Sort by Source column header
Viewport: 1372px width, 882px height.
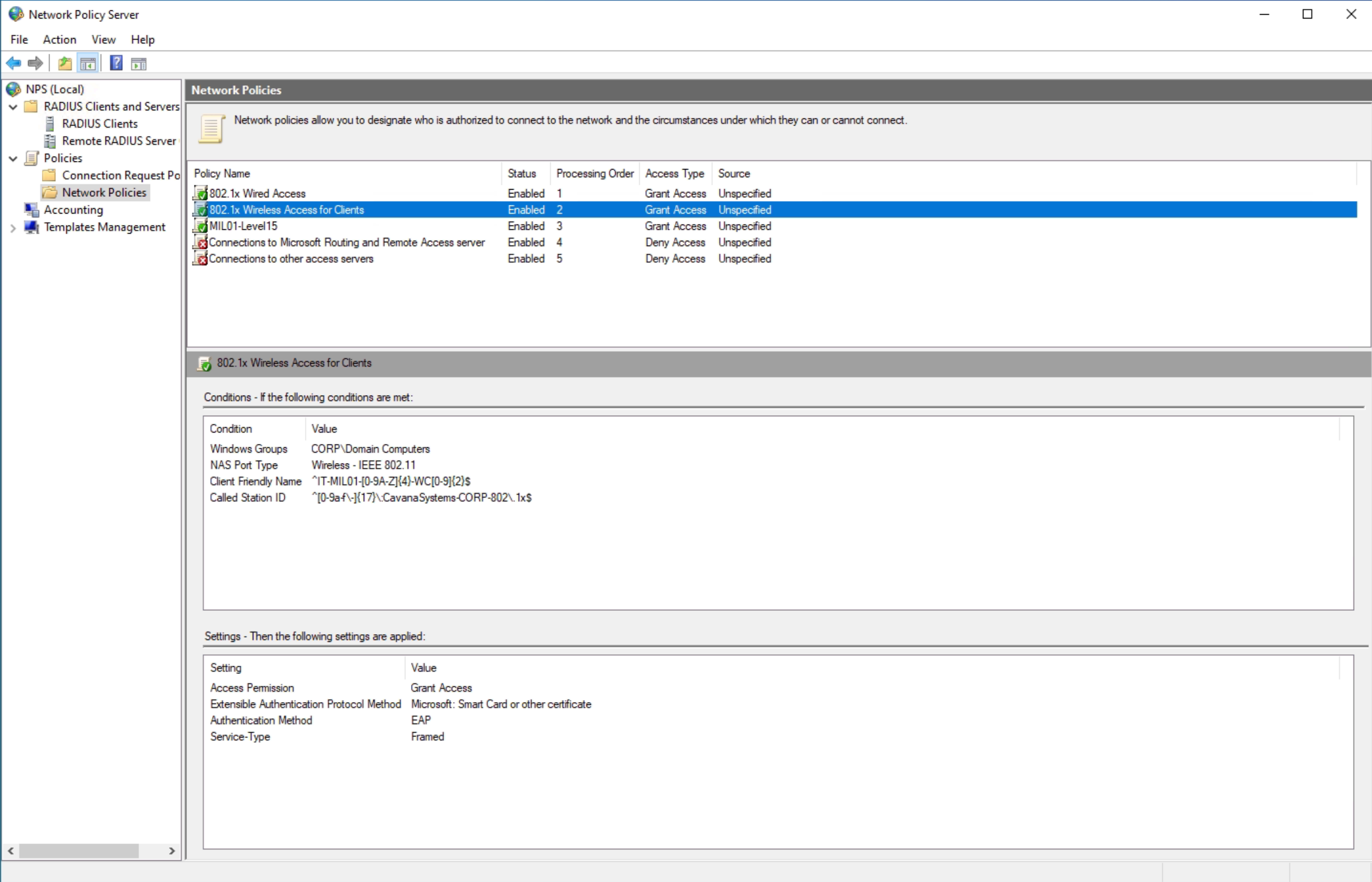(x=1033, y=173)
